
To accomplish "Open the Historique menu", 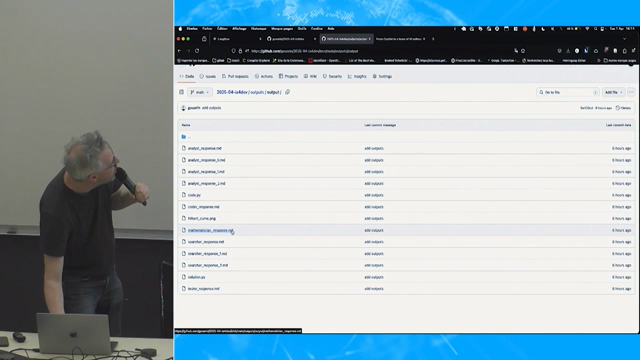I will 258,29.
